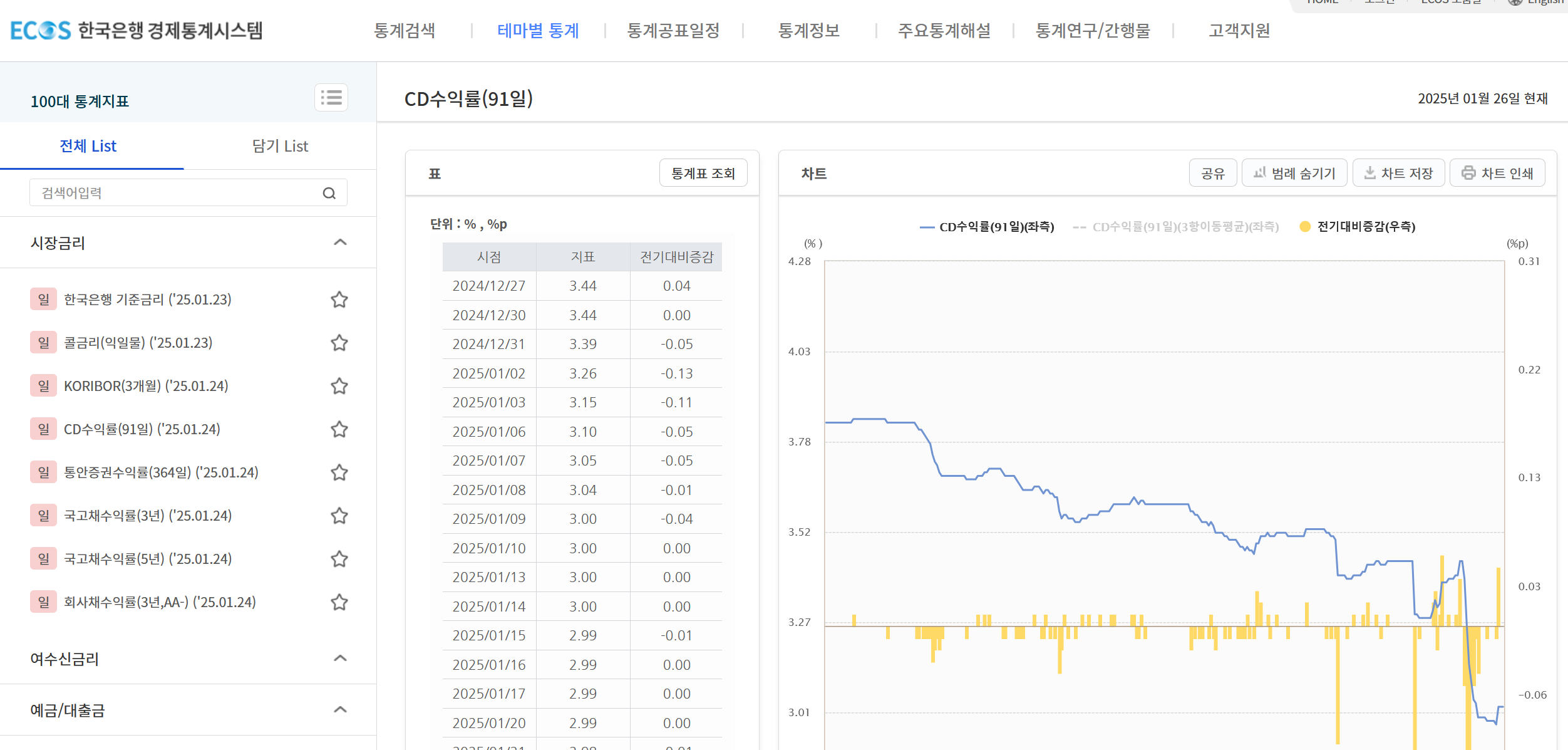This screenshot has height=750, width=1568.
Task: Open the 테마별 통계 menu
Action: (538, 31)
